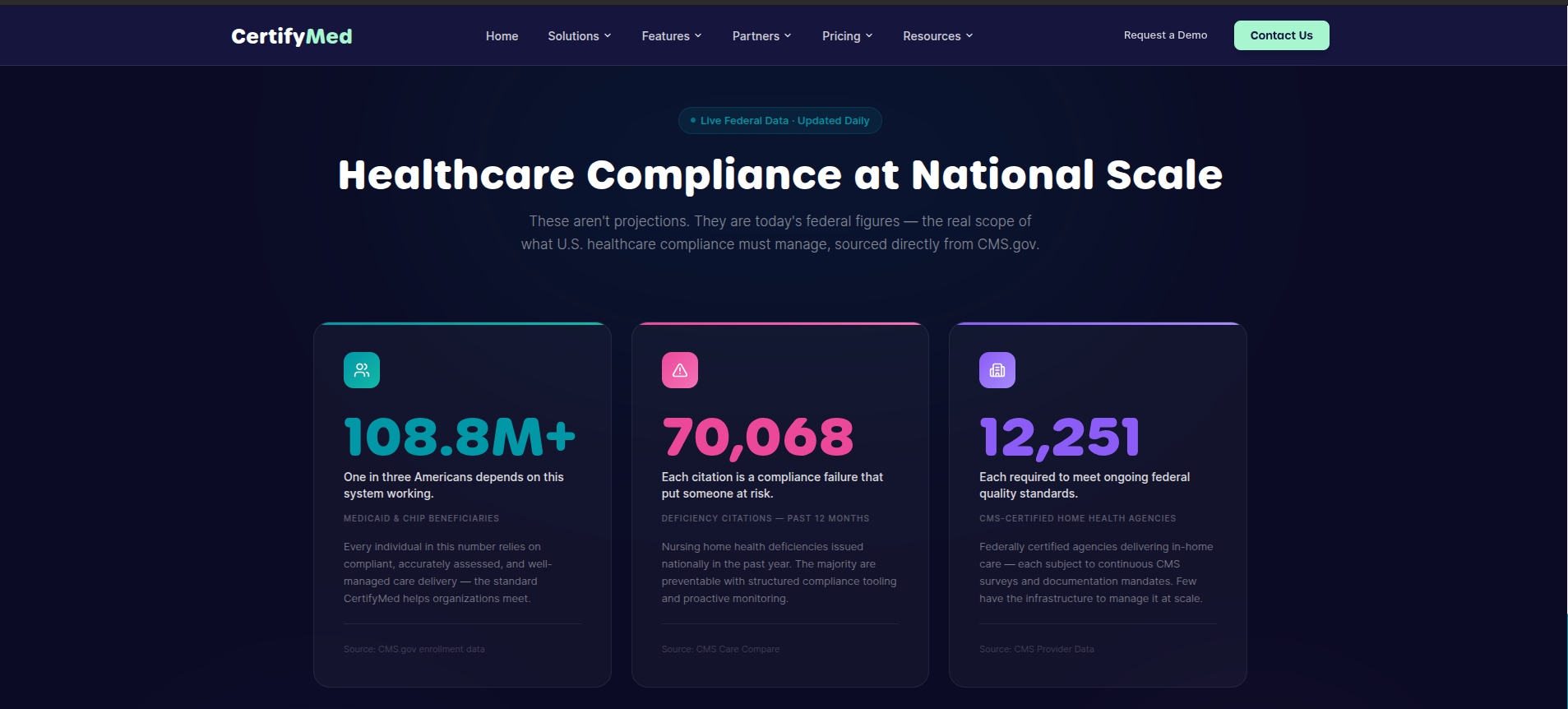Screen dimensions: 1568x709
Task: Open the Pricing dropdown menu
Action: 848,36
